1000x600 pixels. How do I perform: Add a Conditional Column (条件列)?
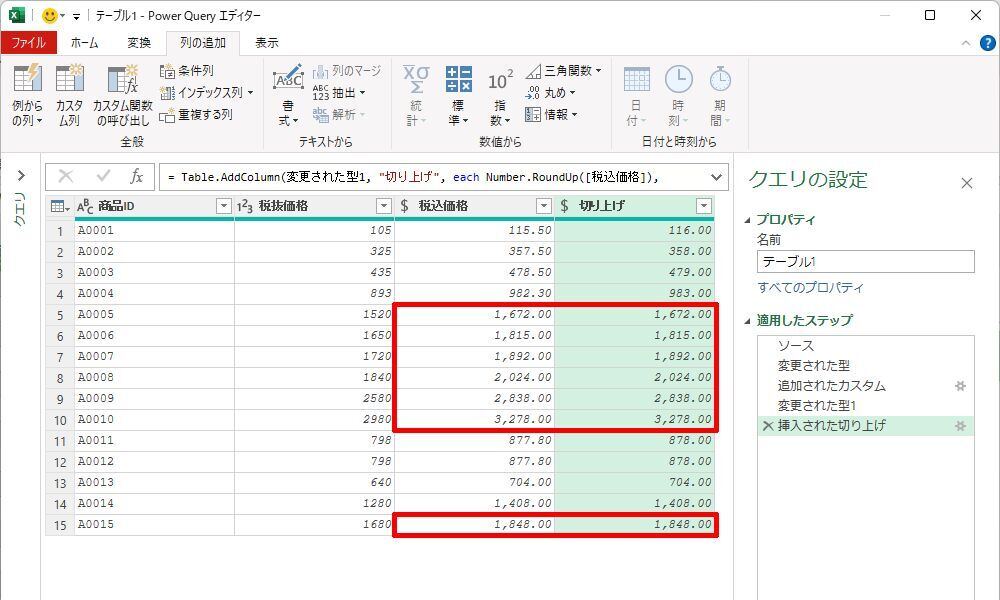(x=187, y=71)
